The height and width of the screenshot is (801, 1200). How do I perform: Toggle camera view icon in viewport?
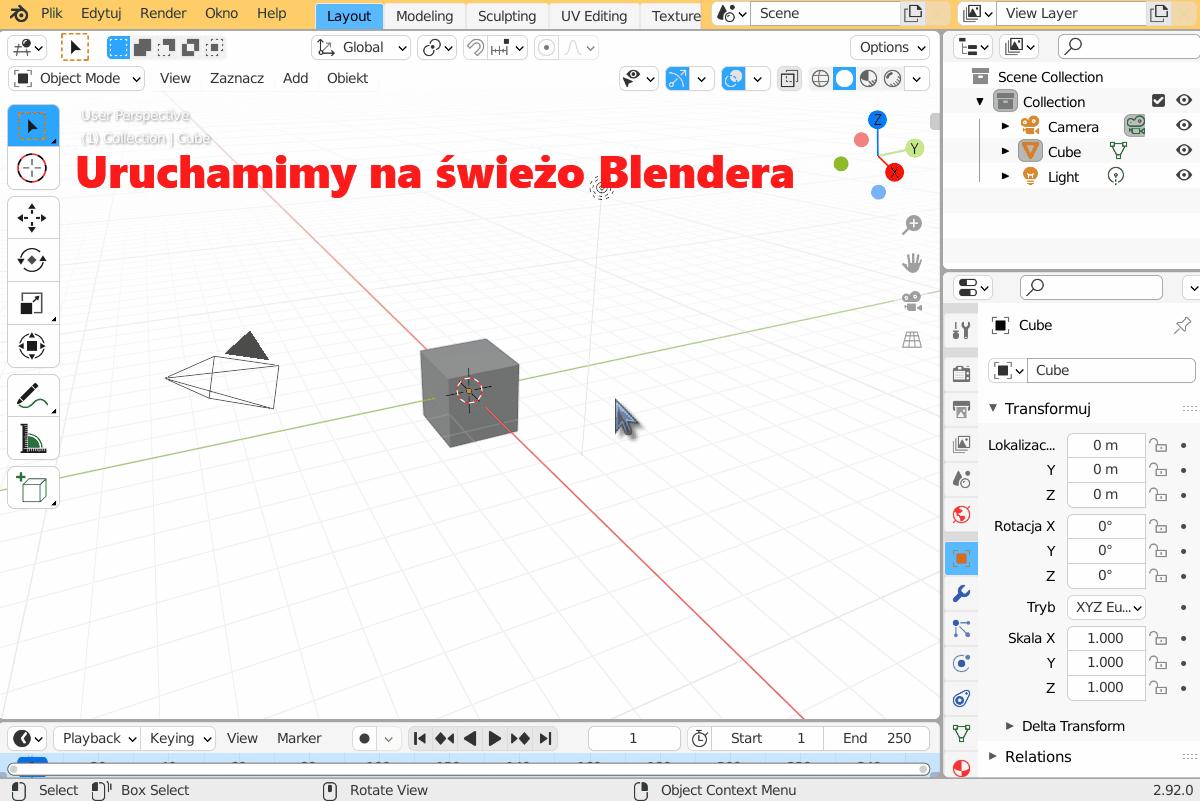click(911, 301)
